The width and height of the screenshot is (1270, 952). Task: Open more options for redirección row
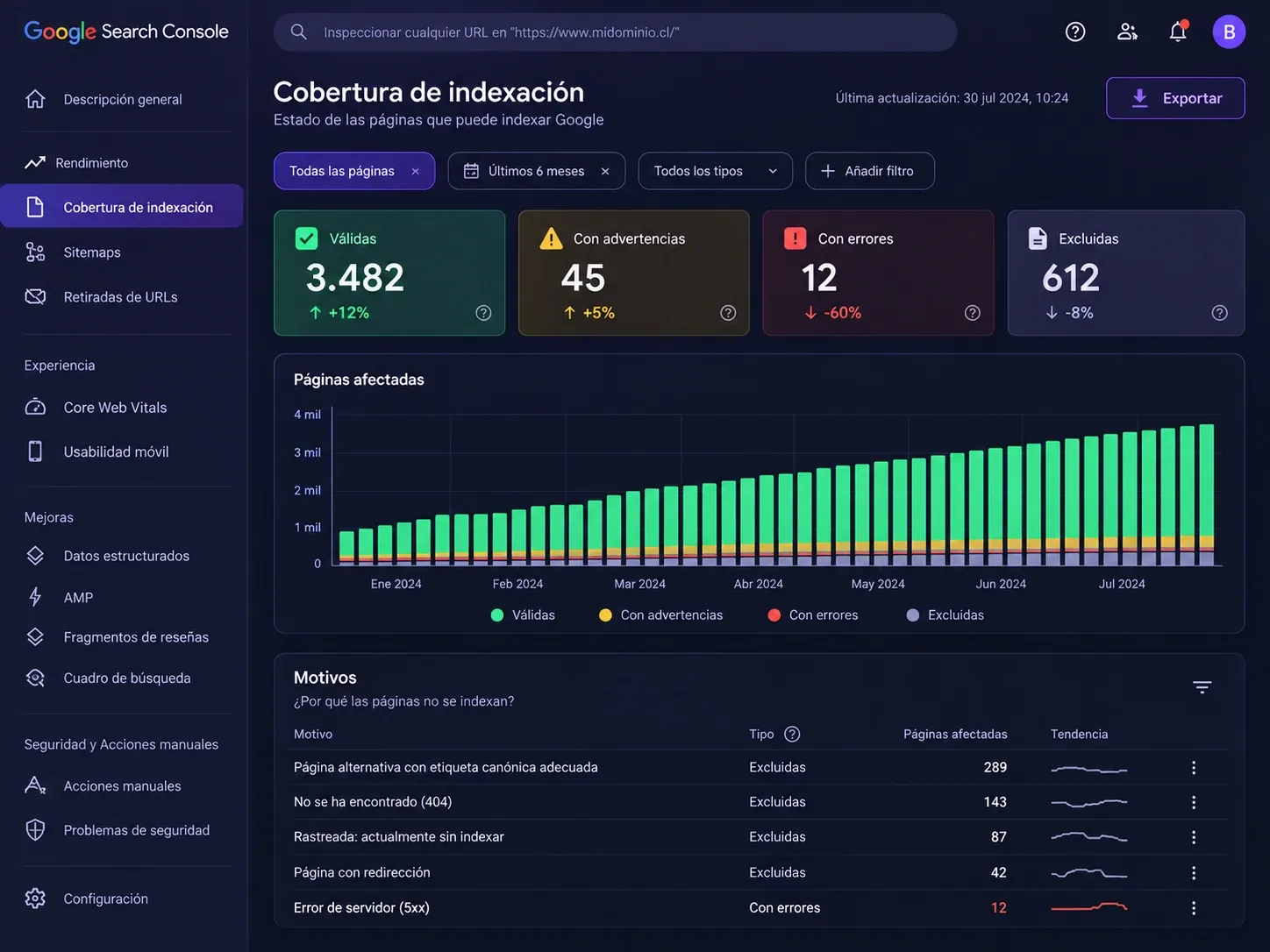[1194, 873]
